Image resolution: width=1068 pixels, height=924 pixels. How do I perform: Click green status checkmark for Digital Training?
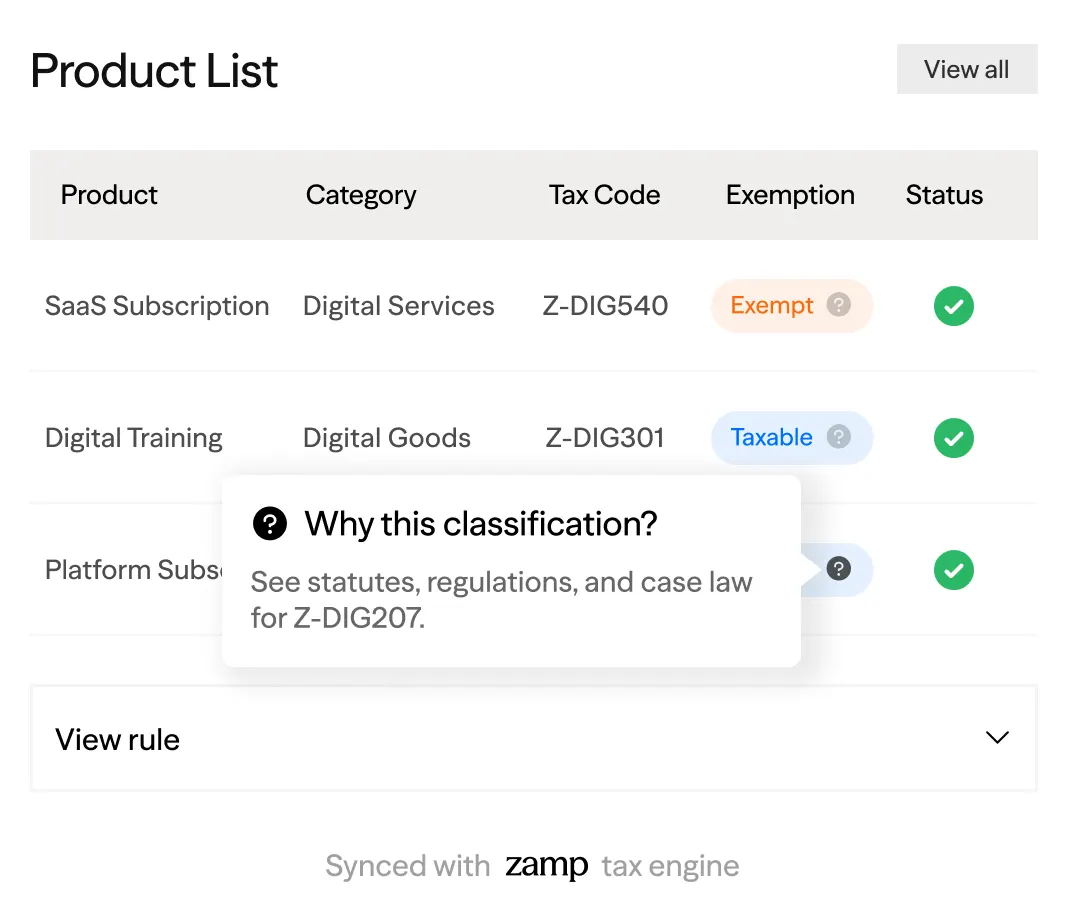pyautogui.click(x=953, y=438)
